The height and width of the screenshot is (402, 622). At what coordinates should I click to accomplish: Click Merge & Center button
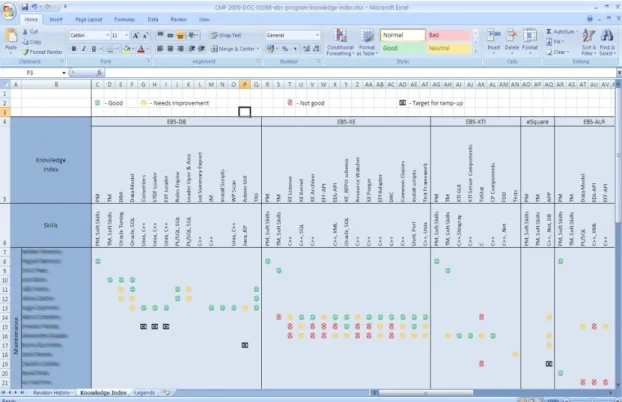[235, 49]
